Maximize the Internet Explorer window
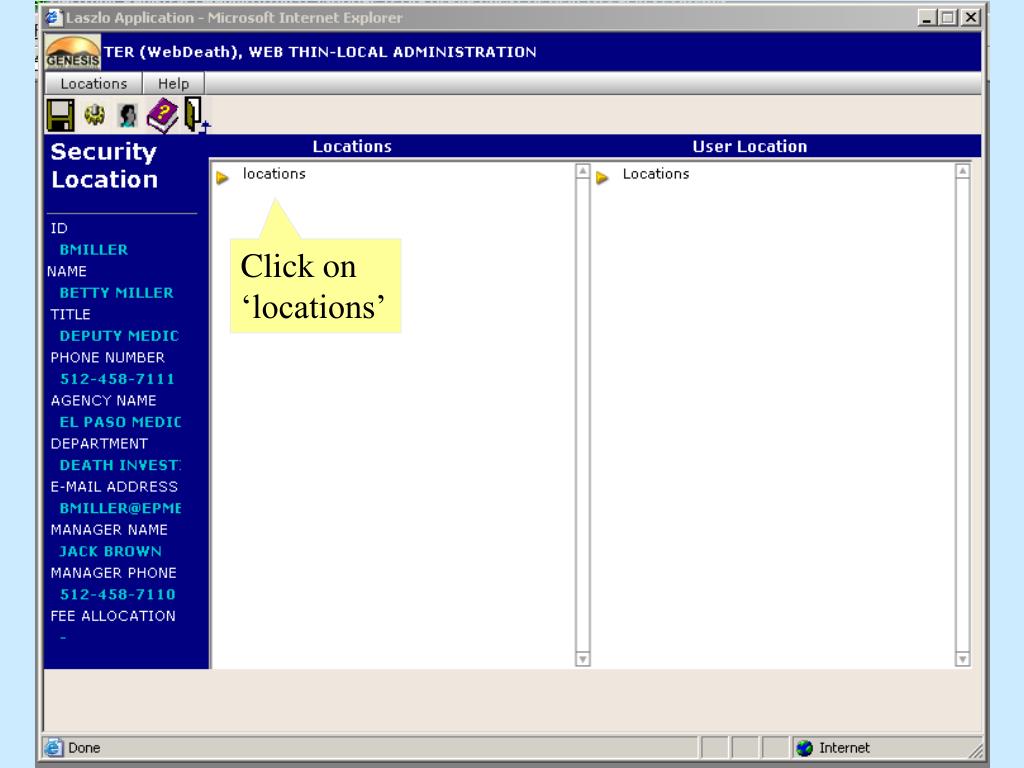Image resolution: width=1024 pixels, height=768 pixels. [948, 18]
